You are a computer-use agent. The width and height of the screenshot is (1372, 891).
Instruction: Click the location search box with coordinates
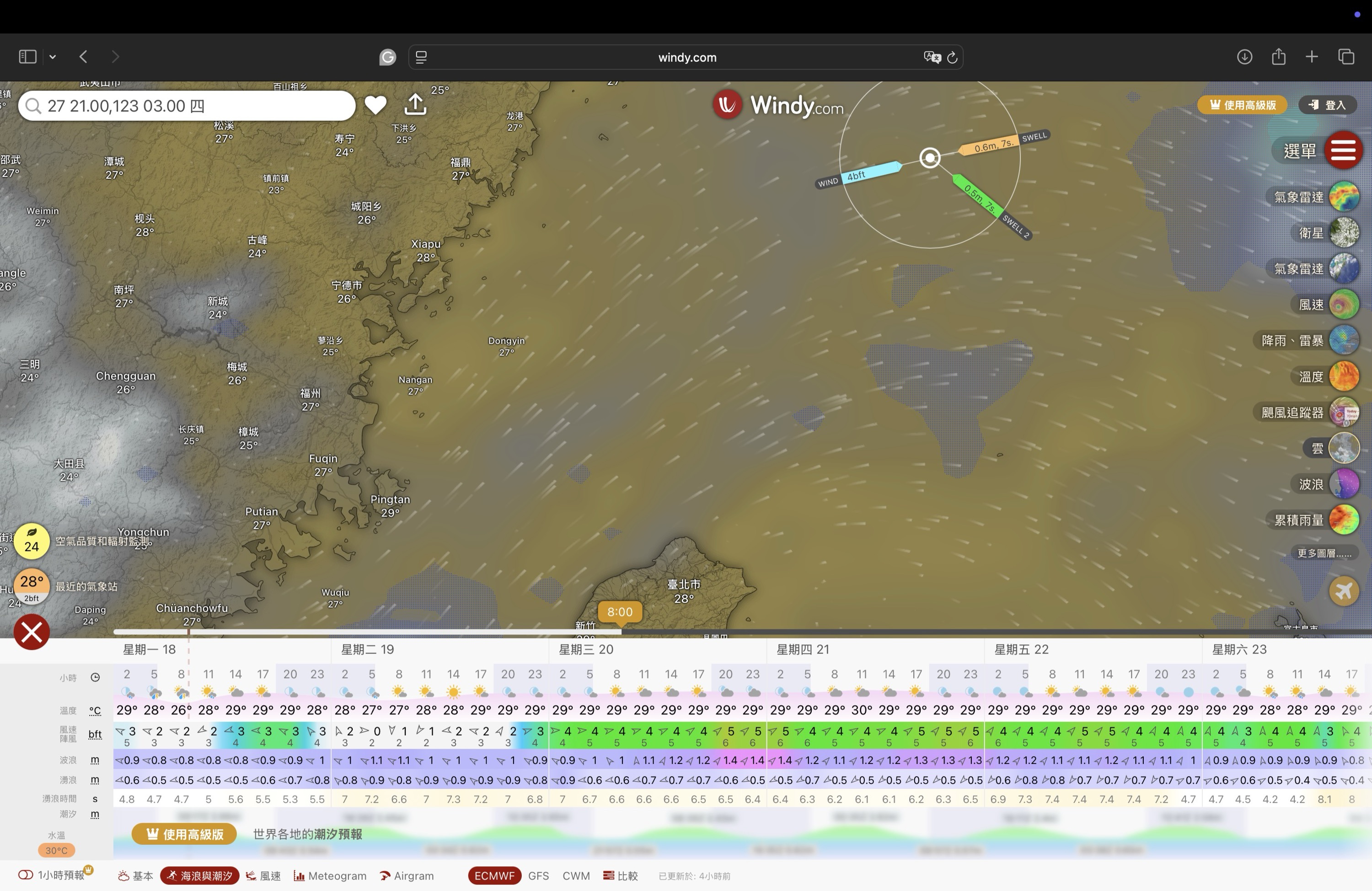[x=186, y=106]
